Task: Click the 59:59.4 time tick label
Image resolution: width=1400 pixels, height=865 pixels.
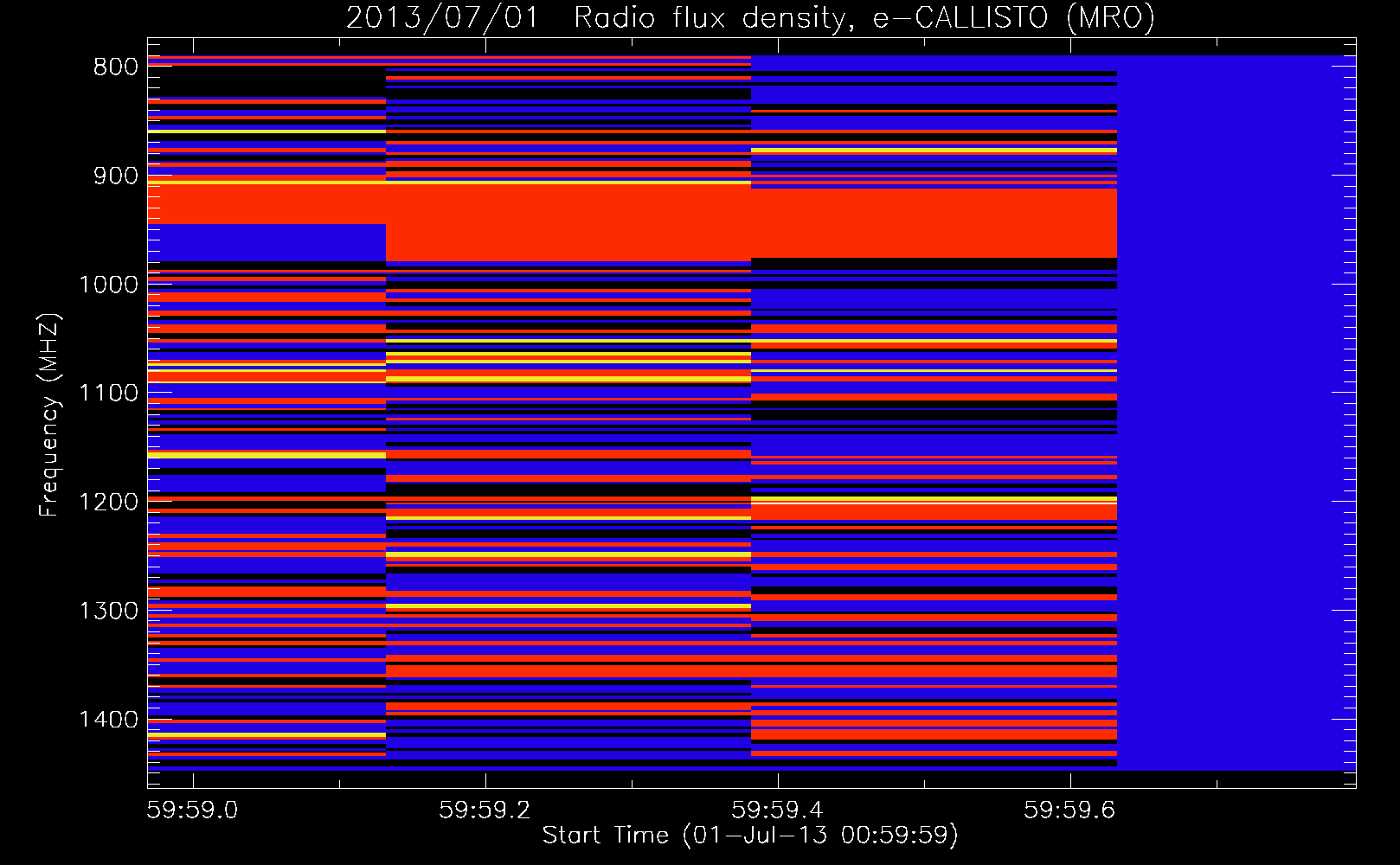Action: pos(777,810)
